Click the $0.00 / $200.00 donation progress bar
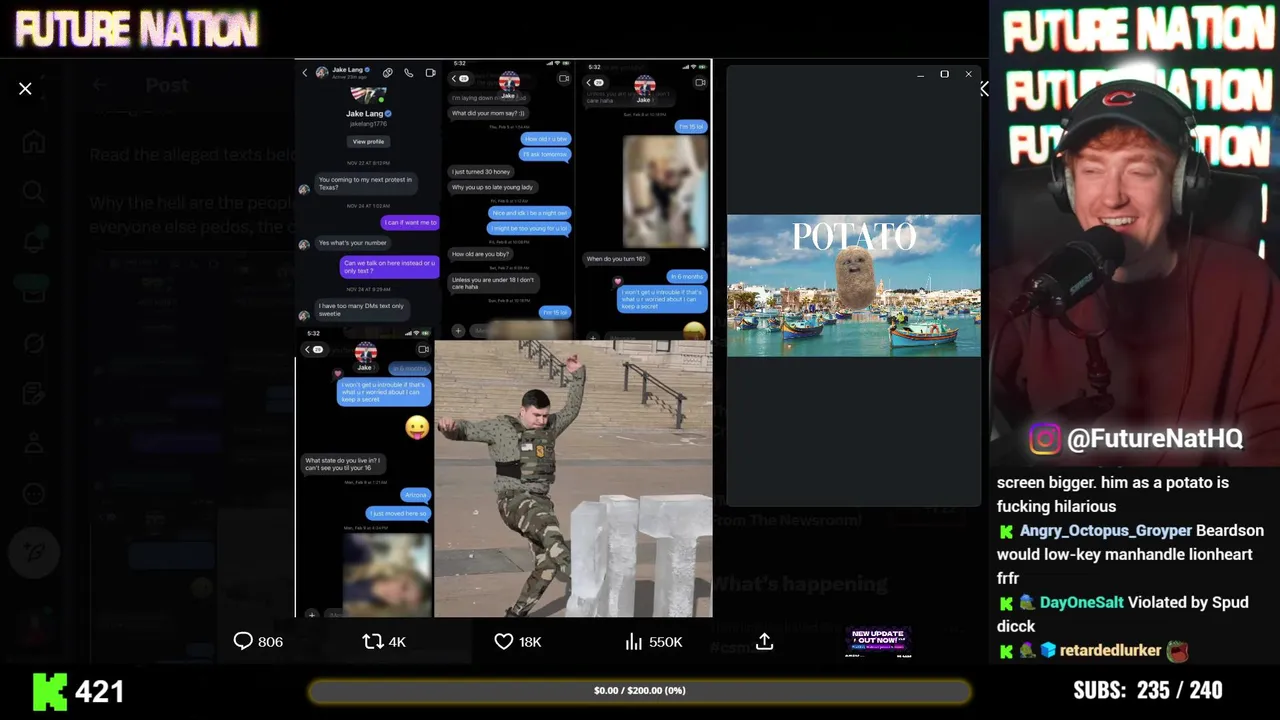Image resolution: width=1280 pixels, height=720 pixels. click(640, 691)
